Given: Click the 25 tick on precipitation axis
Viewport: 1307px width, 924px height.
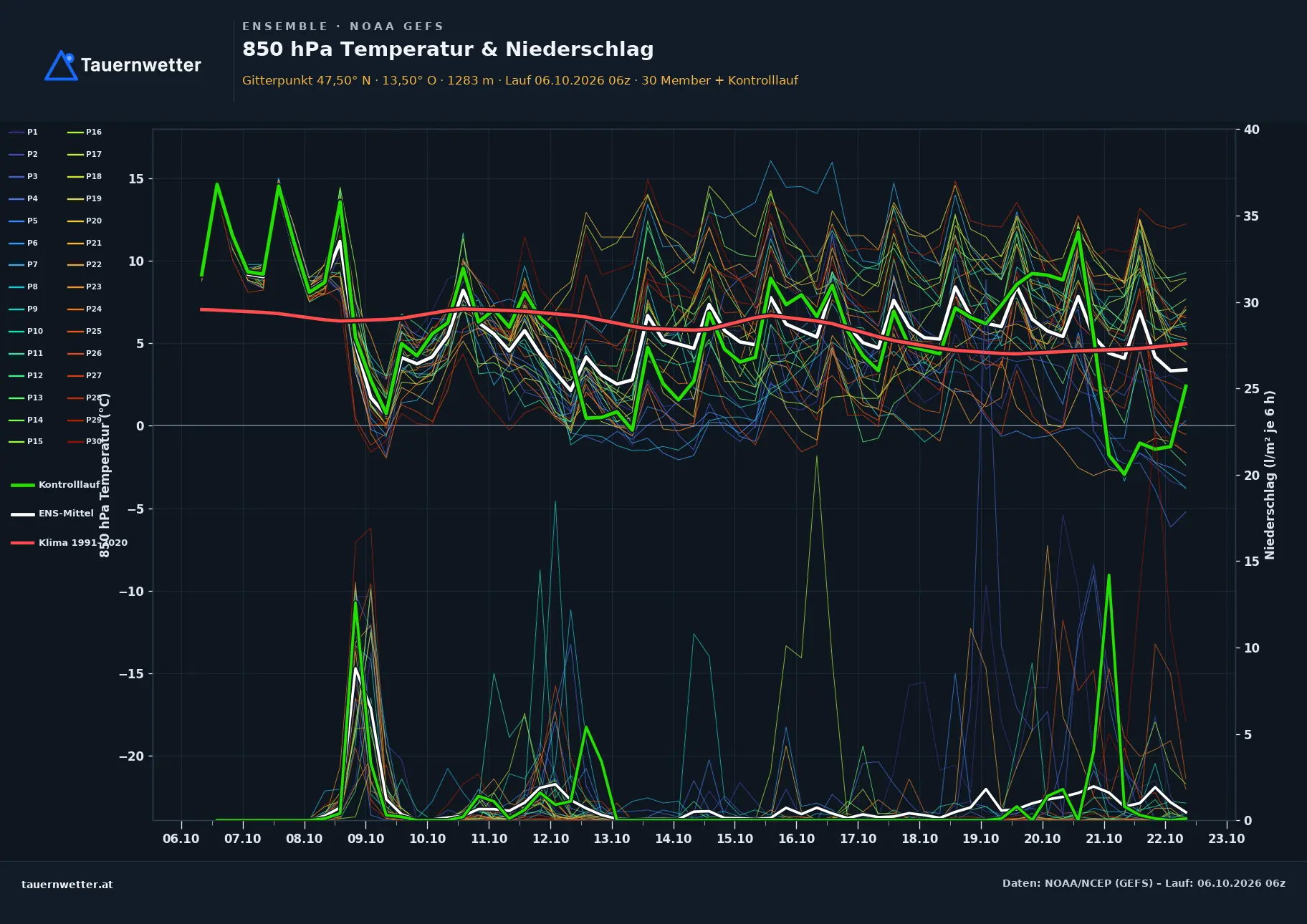Looking at the screenshot, I should point(1251,389).
